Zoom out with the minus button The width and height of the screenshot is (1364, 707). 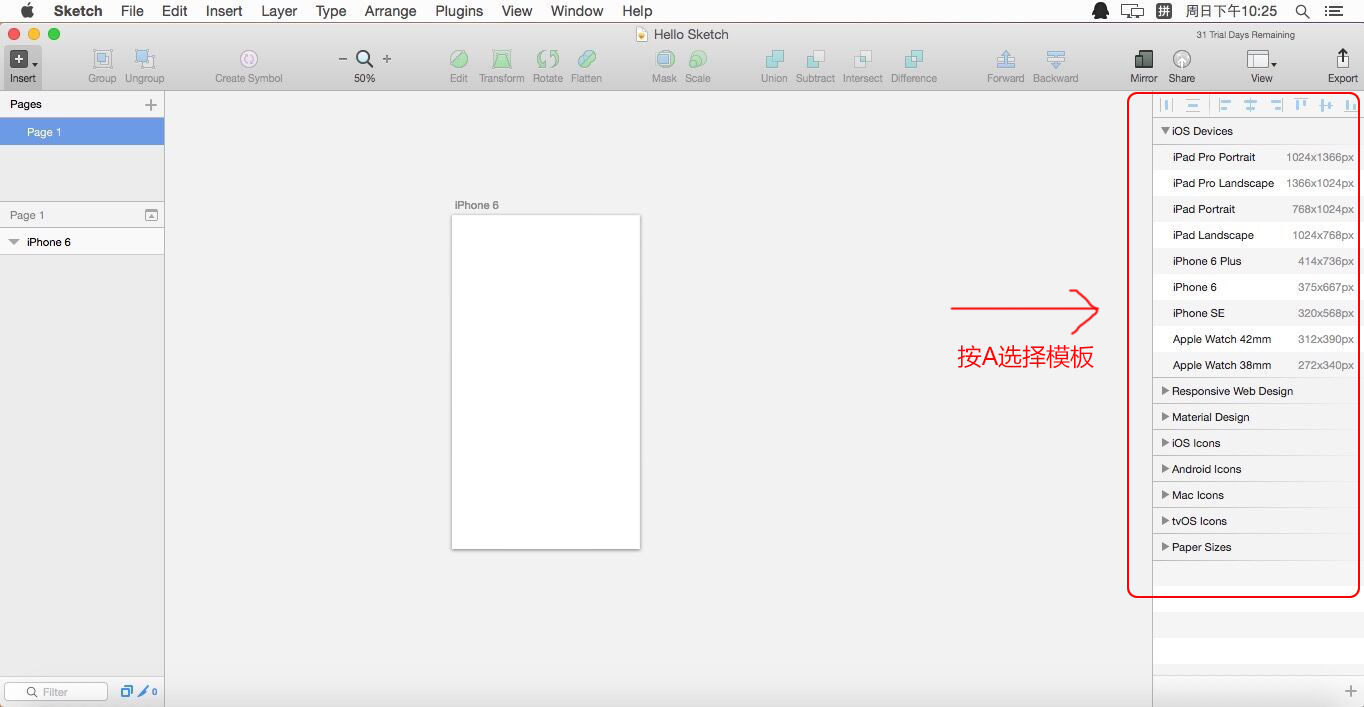(x=343, y=59)
